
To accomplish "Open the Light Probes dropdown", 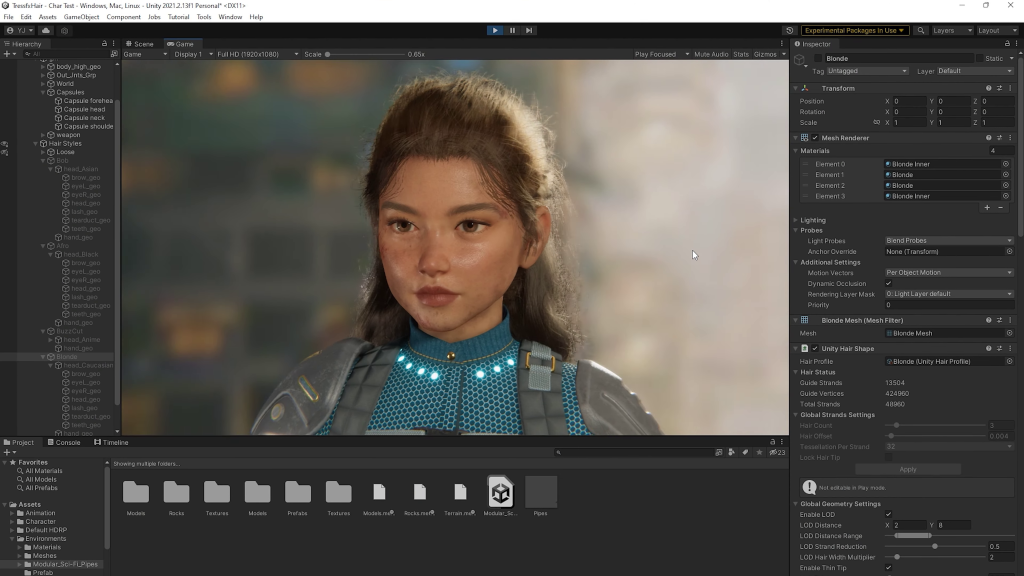I will (x=948, y=240).
